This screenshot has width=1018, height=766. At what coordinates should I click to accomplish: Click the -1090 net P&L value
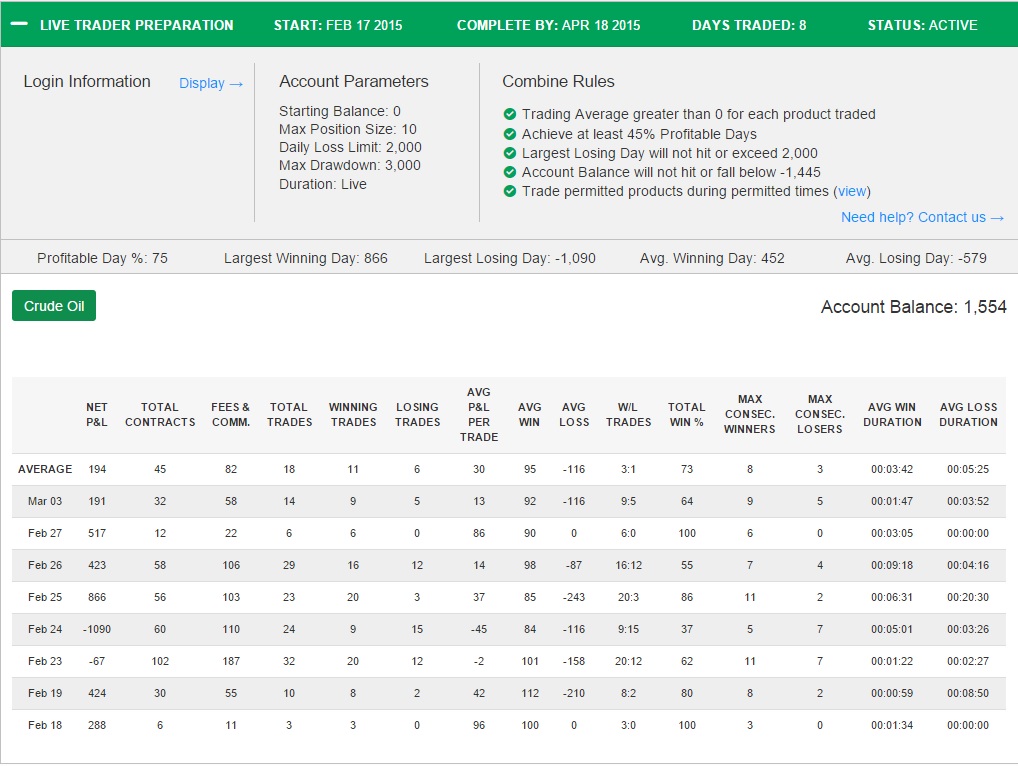(x=97, y=629)
